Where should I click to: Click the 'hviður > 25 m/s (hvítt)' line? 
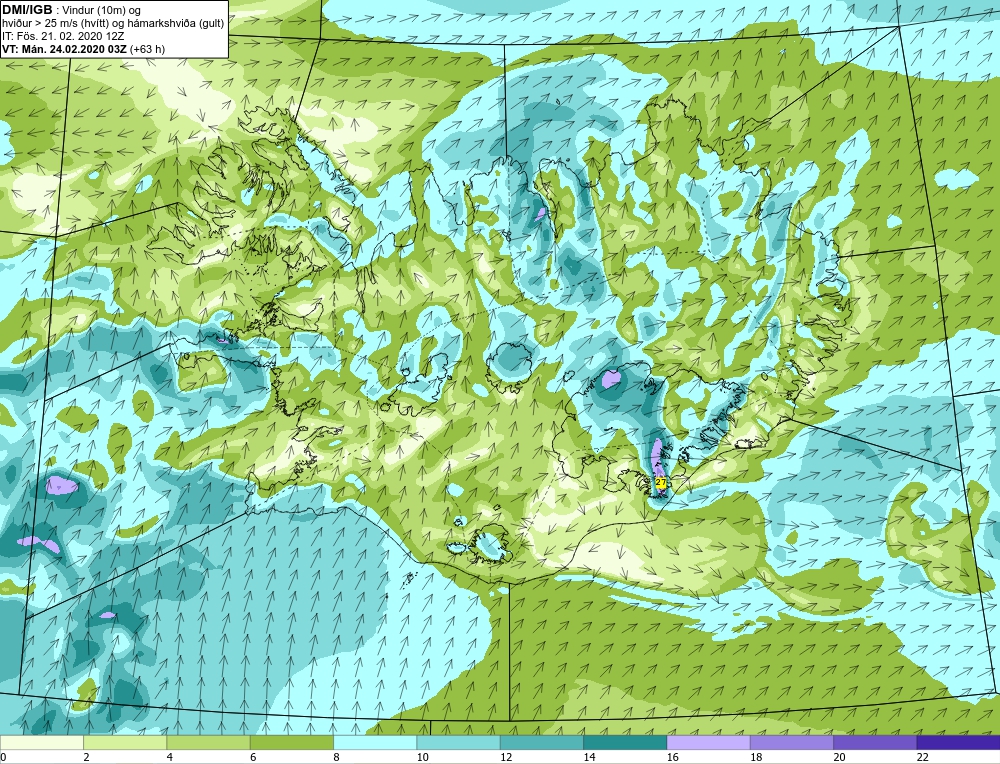[55, 24]
